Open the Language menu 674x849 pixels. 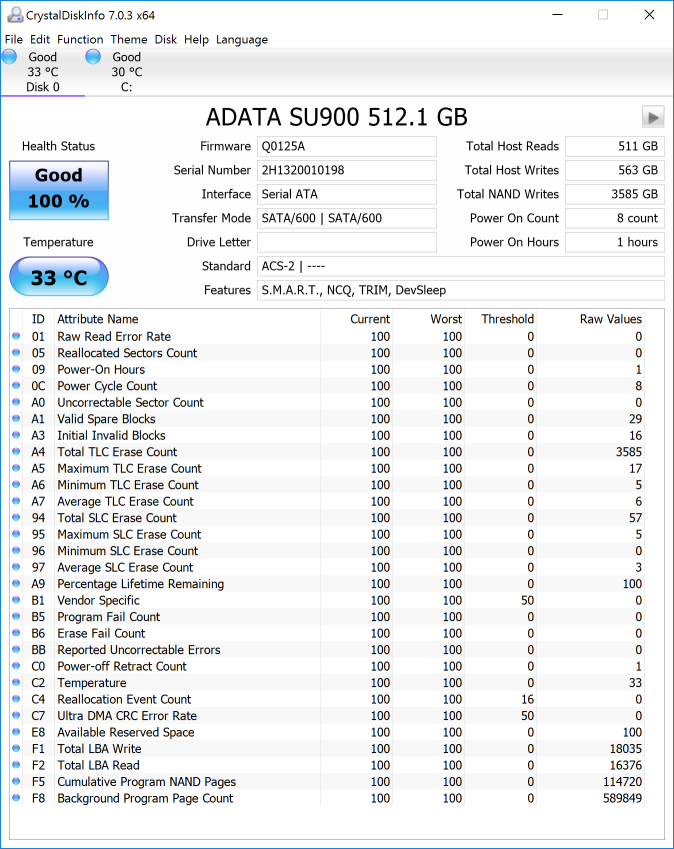[242, 40]
